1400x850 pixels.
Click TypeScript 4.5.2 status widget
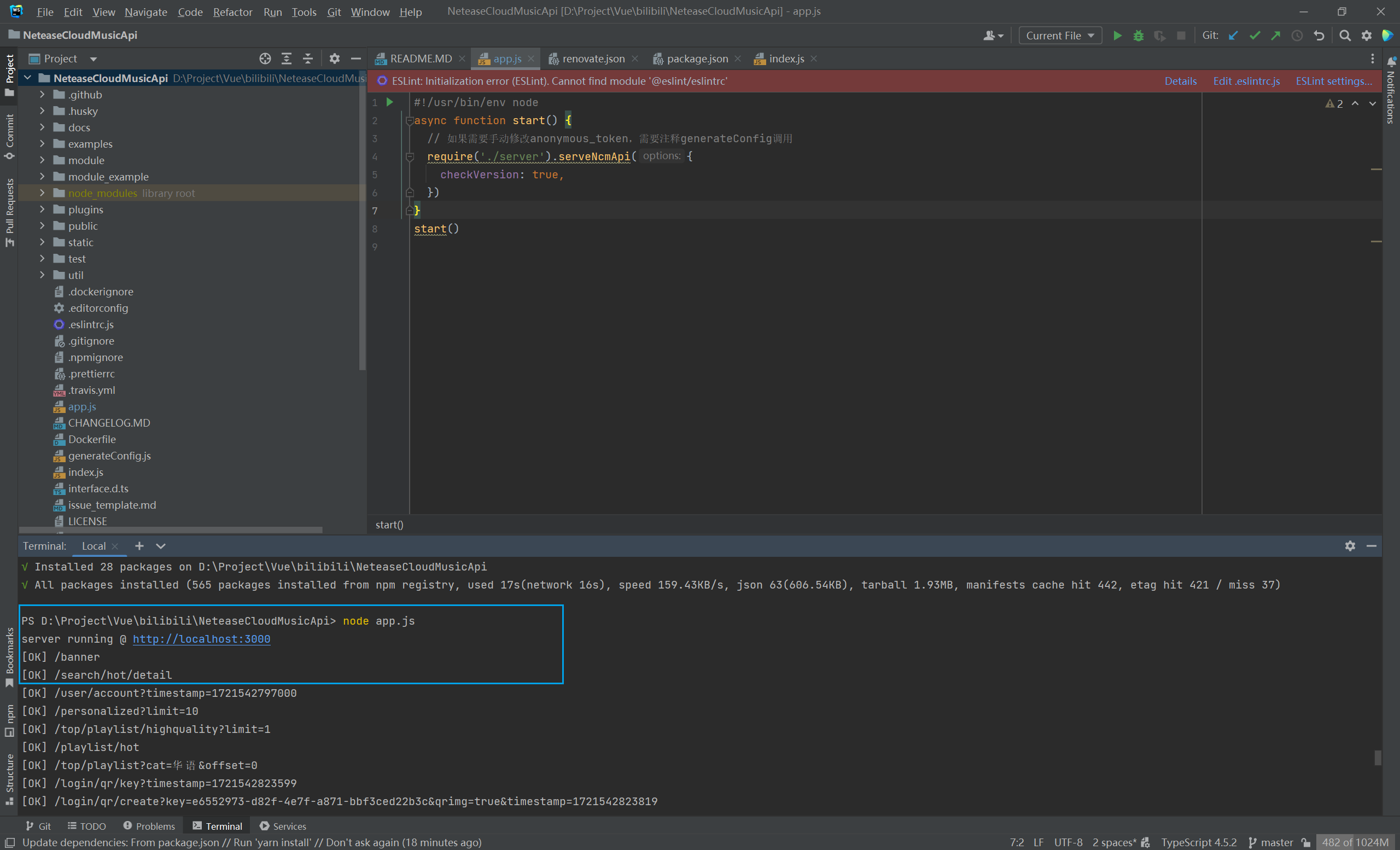(1198, 842)
